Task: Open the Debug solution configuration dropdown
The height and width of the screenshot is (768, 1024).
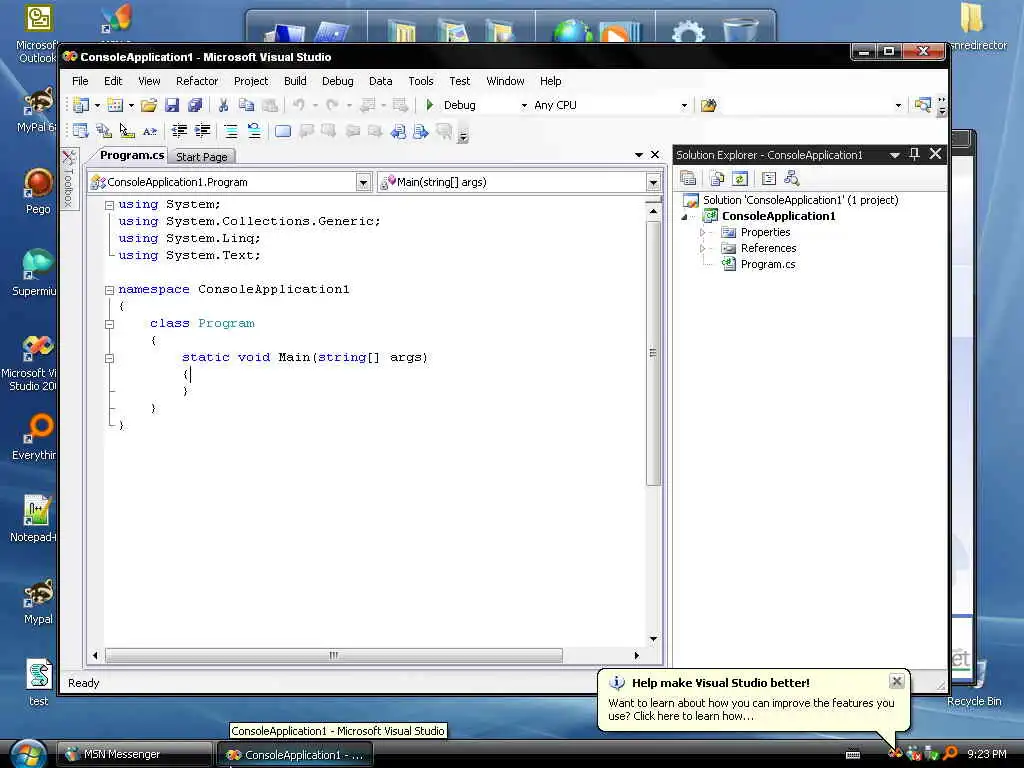Action: coord(524,105)
